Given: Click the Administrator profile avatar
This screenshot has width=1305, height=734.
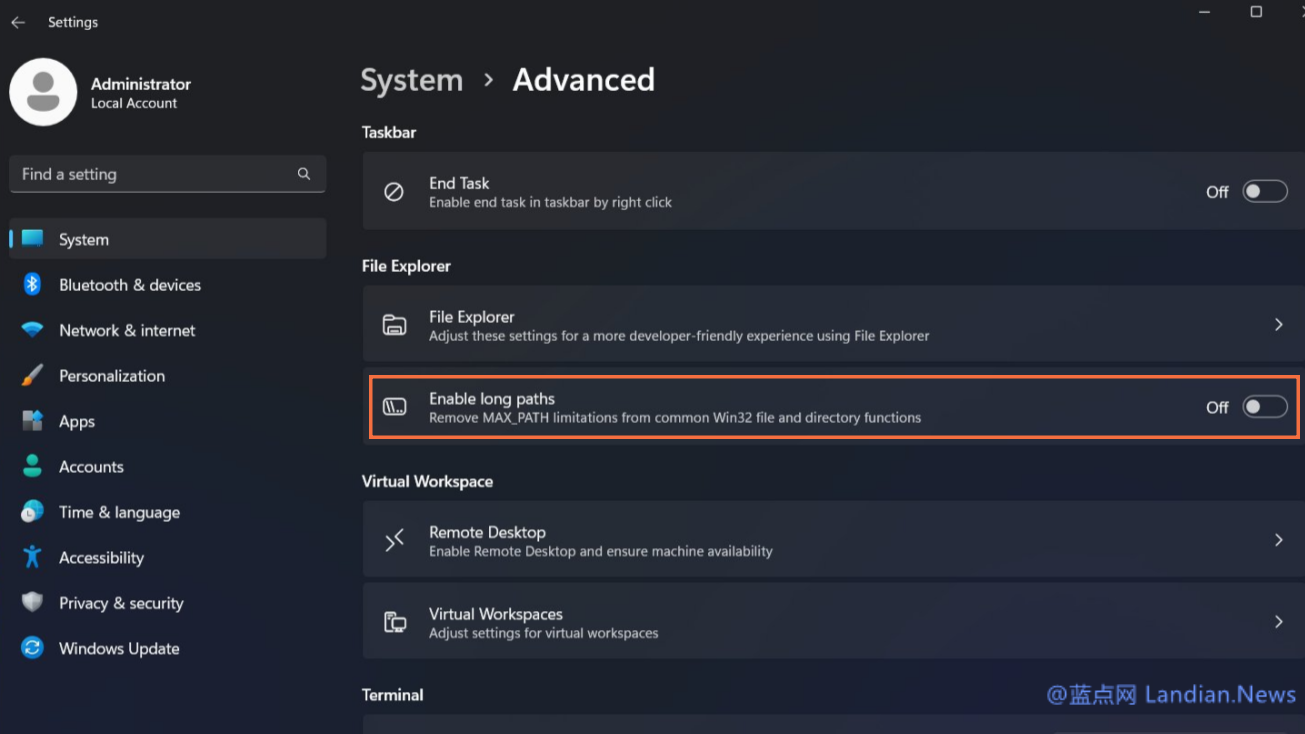Looking at the screenshot, I should point(43,92).
